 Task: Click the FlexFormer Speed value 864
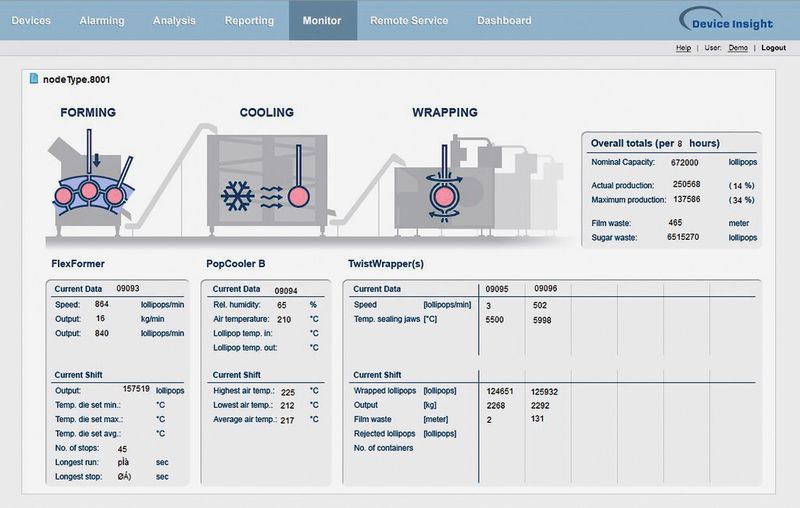tap(102, 304)
